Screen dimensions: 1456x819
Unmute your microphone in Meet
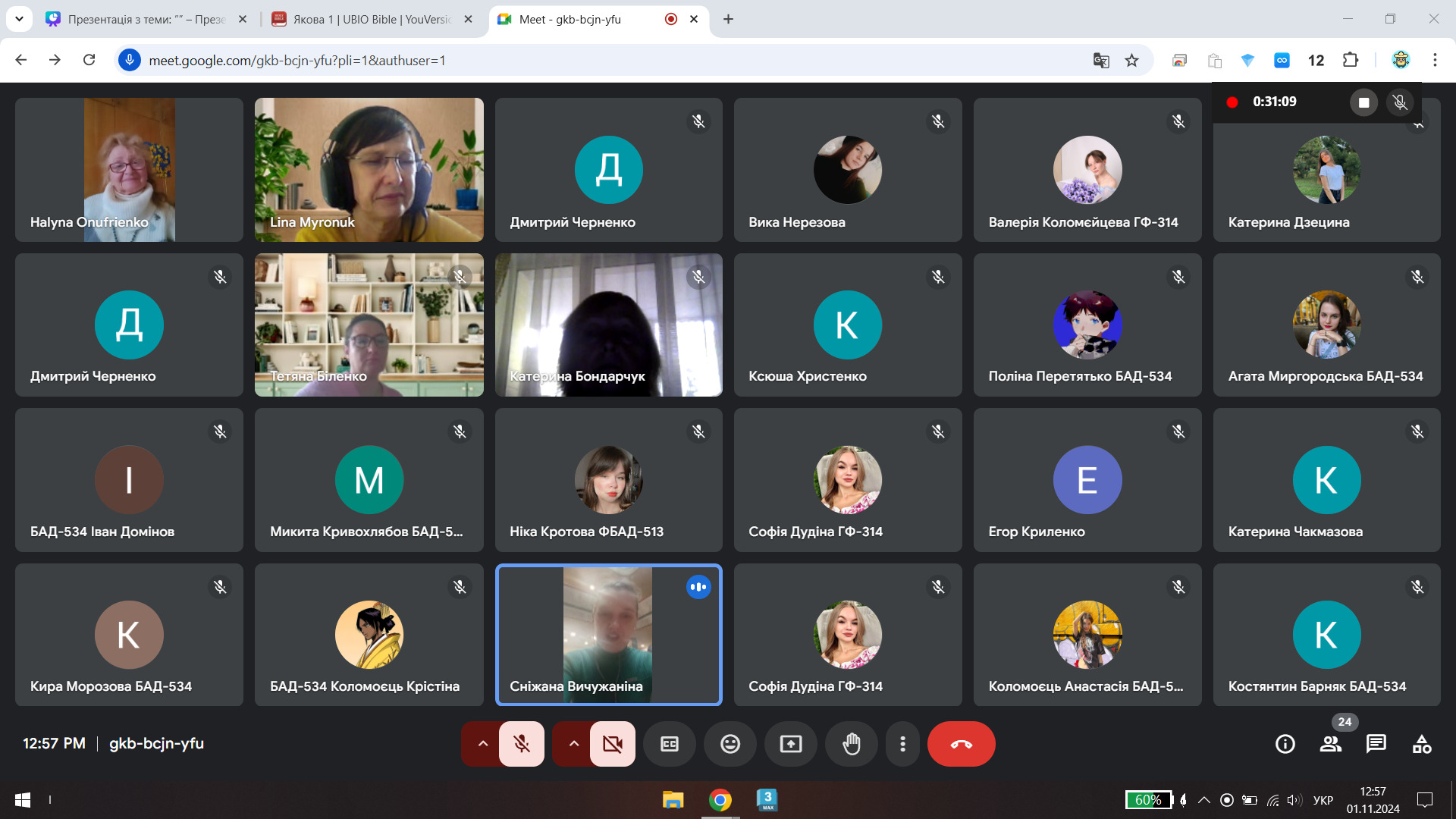pos(522,744)
